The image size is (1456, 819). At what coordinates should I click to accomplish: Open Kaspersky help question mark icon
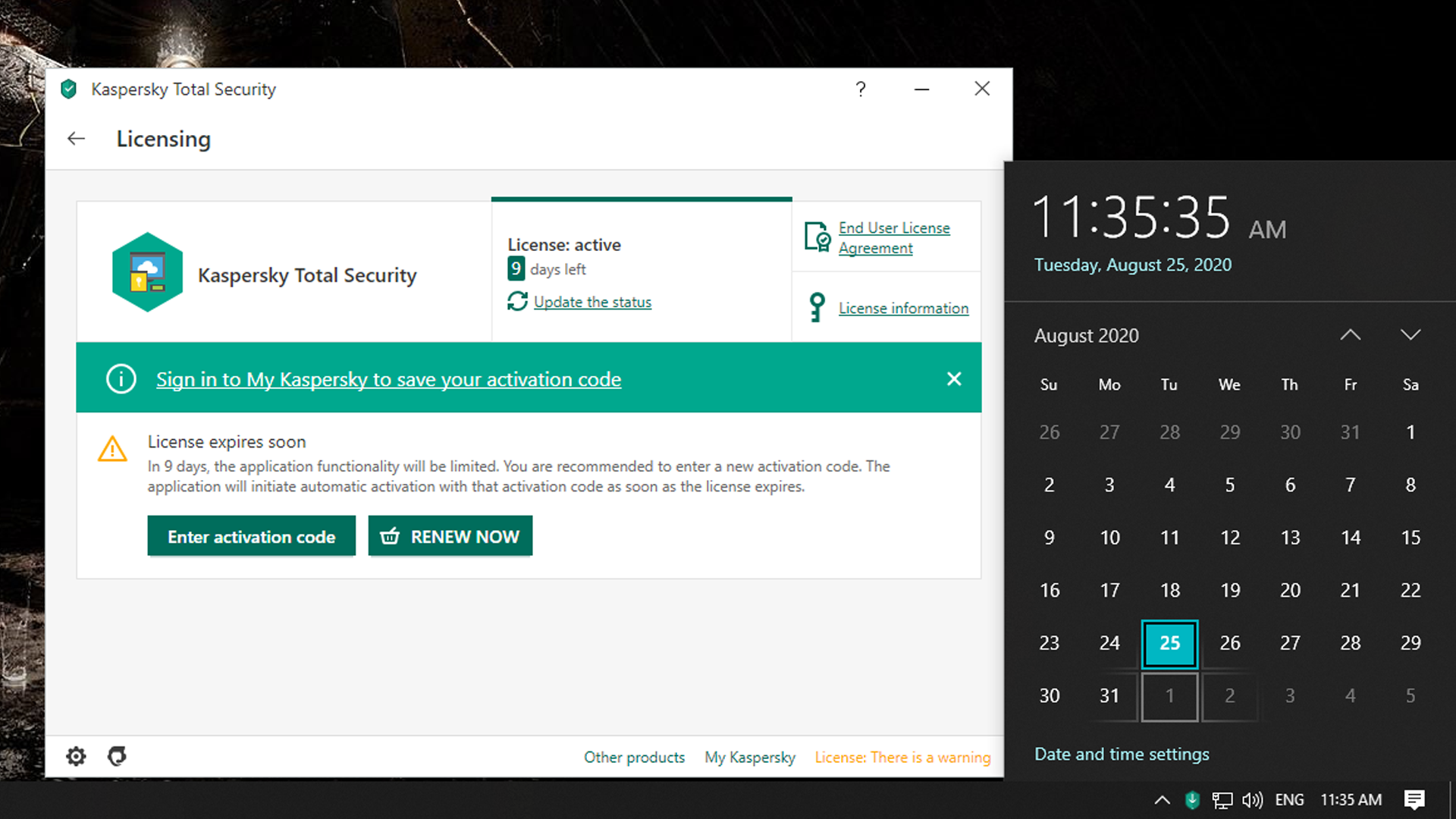pyautogui.click(x=861, y=89)
